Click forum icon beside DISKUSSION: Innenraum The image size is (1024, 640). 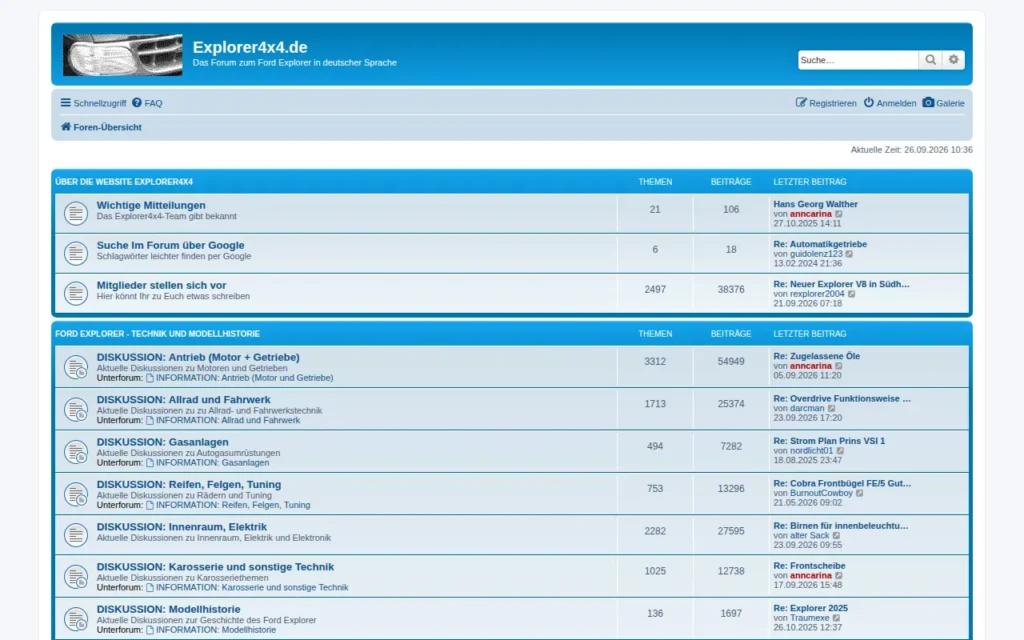76,535
